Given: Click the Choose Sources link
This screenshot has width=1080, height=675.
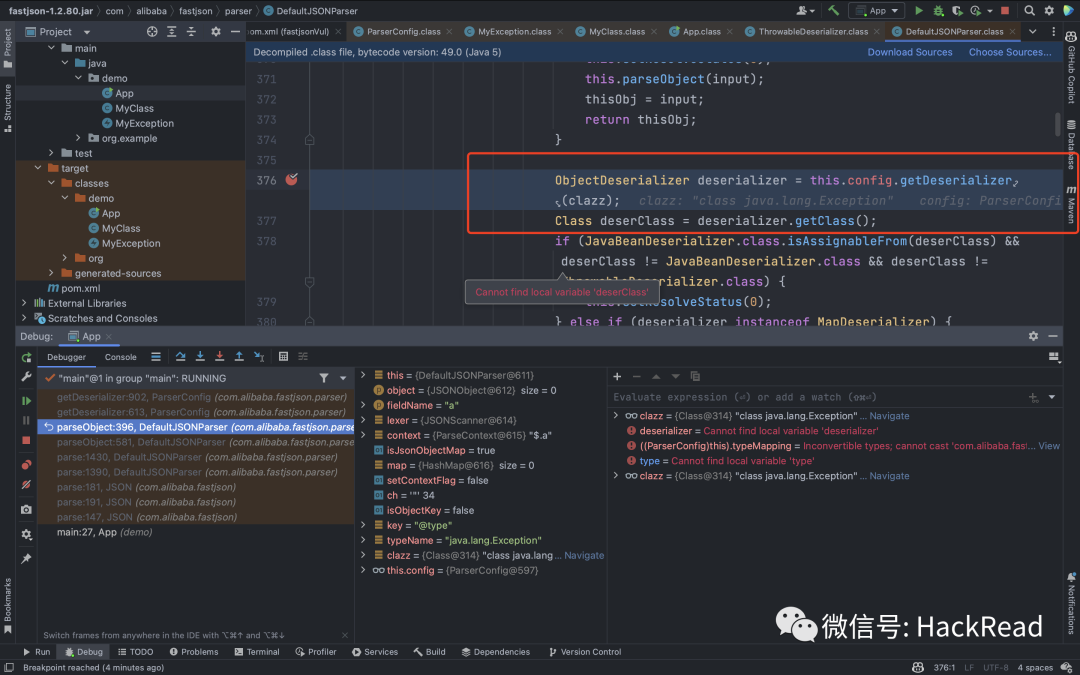Looking at the screenshot, I should pyautogui.click(x=1009, y=52).
